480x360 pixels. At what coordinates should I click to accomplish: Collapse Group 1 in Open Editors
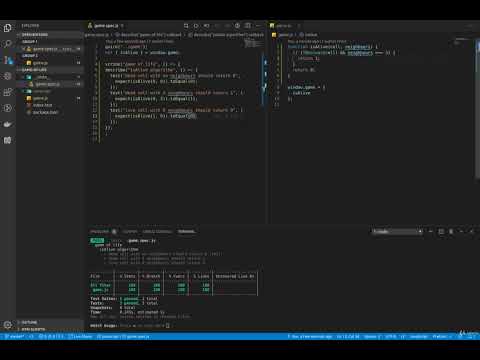tap(50, 42)
